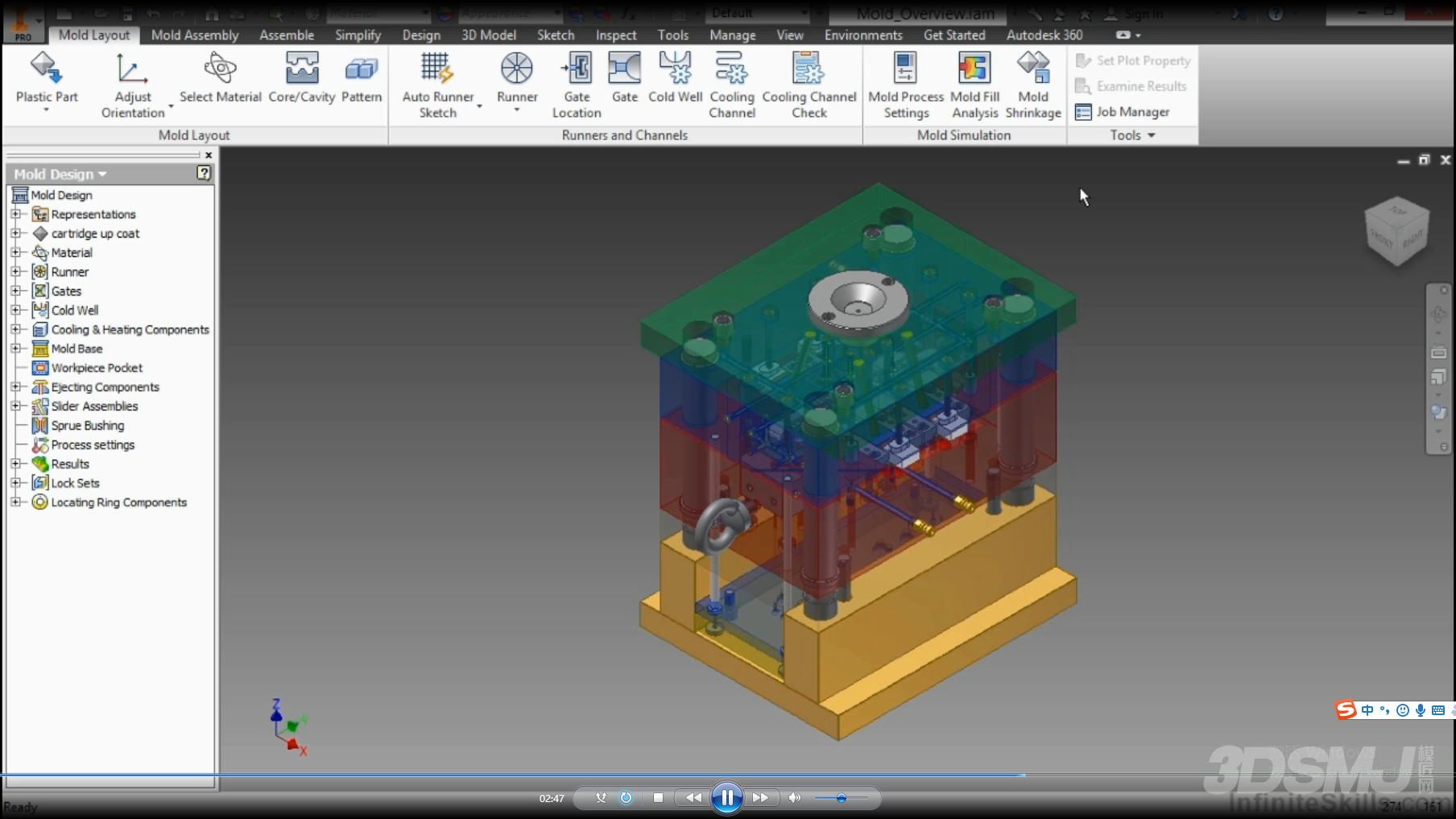Click the Gate Location tool

(577, 85)
